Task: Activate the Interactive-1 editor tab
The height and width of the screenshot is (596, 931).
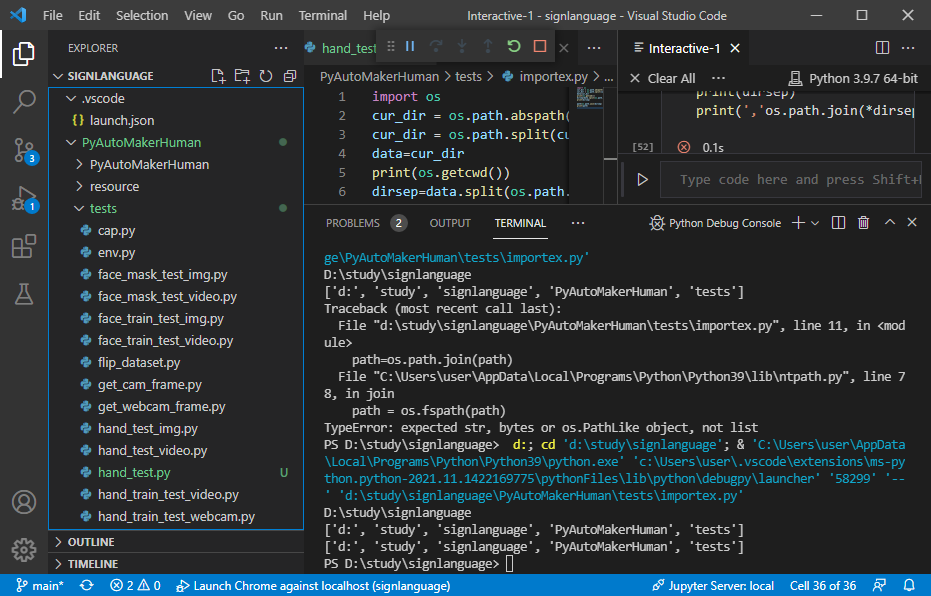Action: click(x=684, y=48)
